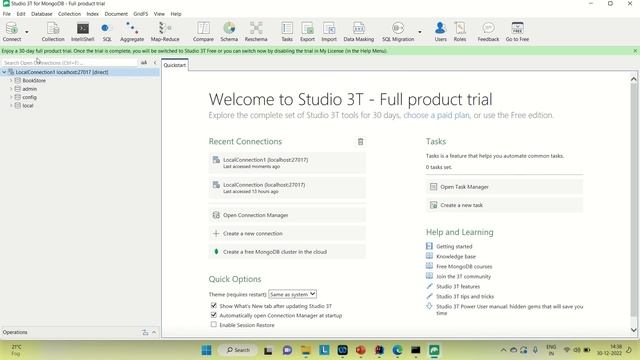Open the Help menu
The image size is (640, 360).
[176, 14]
